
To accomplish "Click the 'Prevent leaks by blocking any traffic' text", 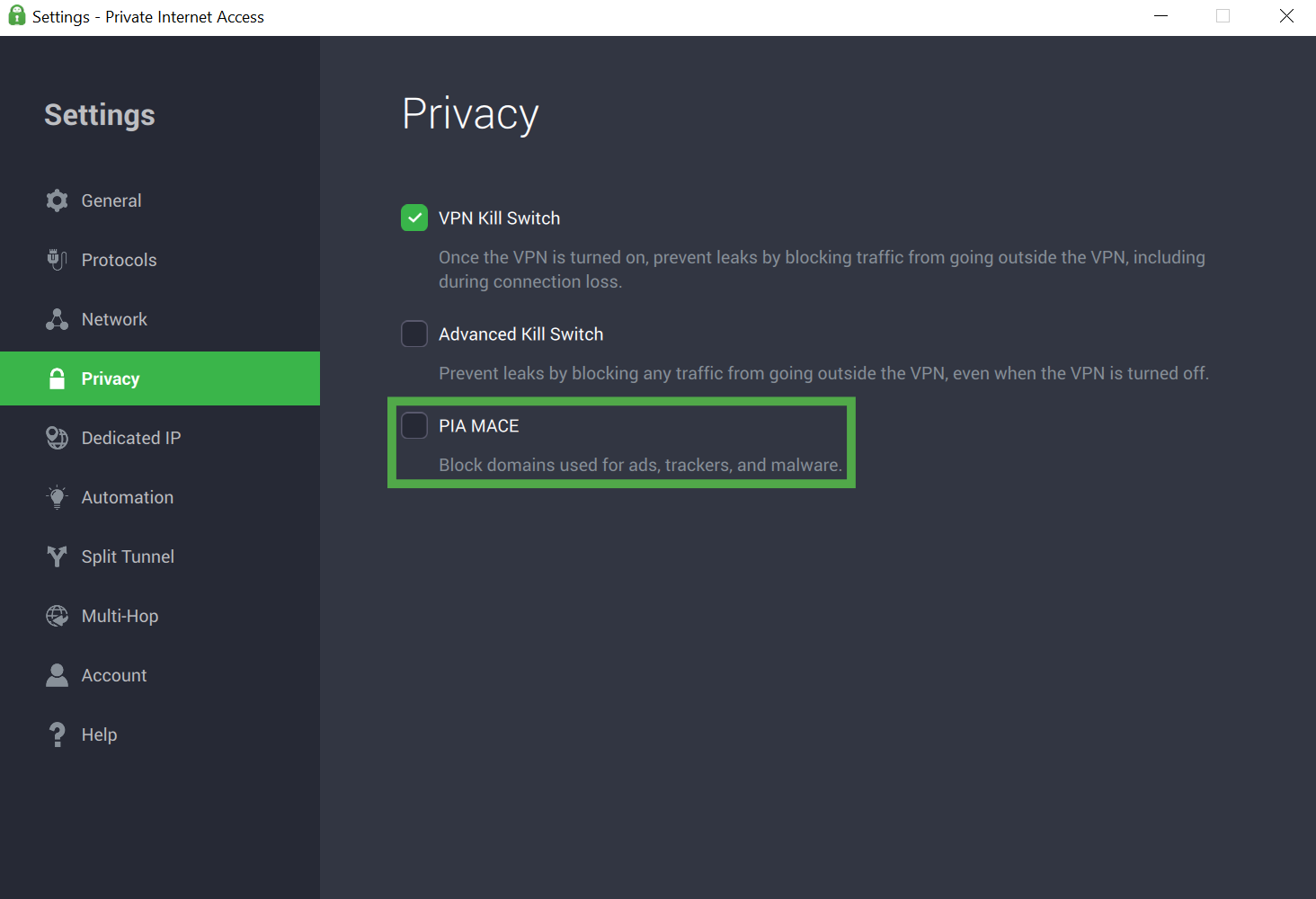I will [823, 373].
